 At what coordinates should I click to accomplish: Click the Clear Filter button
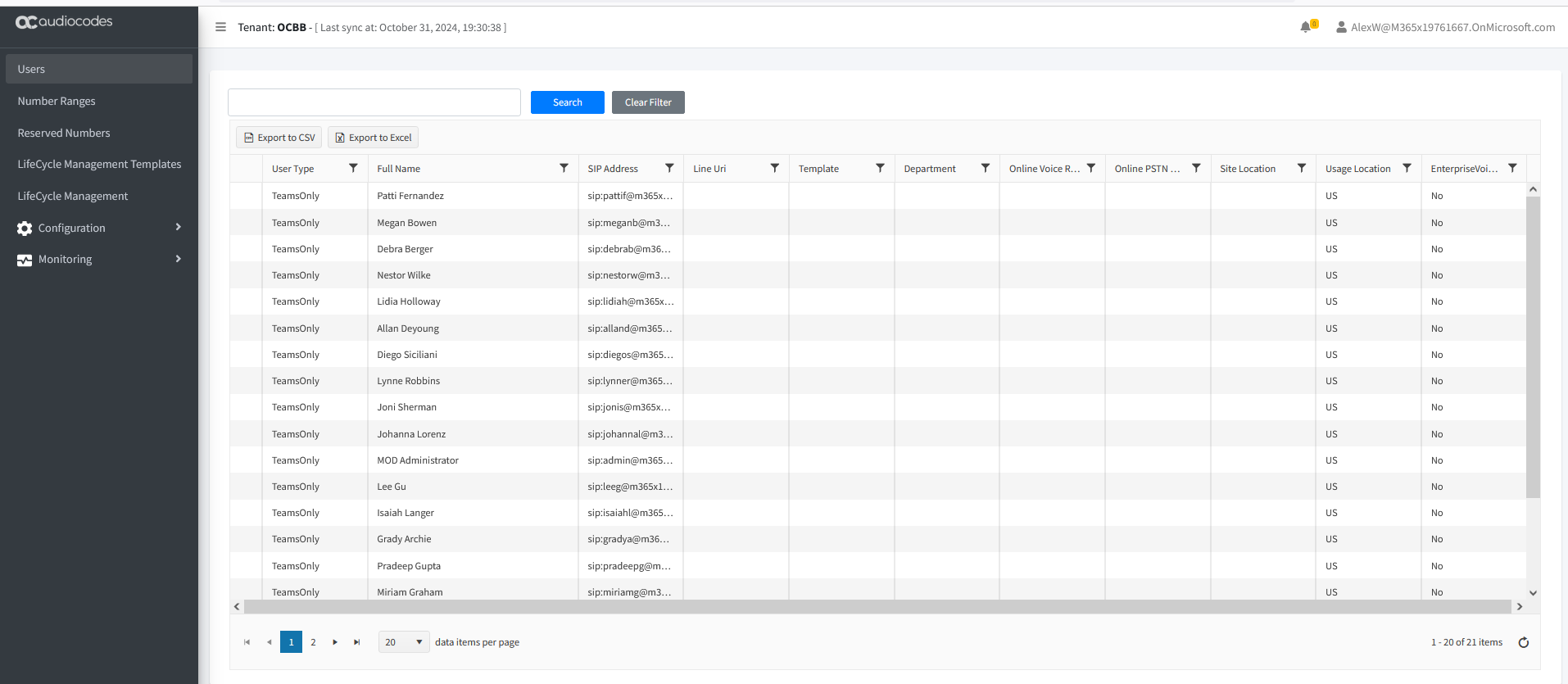pos(648,102)
